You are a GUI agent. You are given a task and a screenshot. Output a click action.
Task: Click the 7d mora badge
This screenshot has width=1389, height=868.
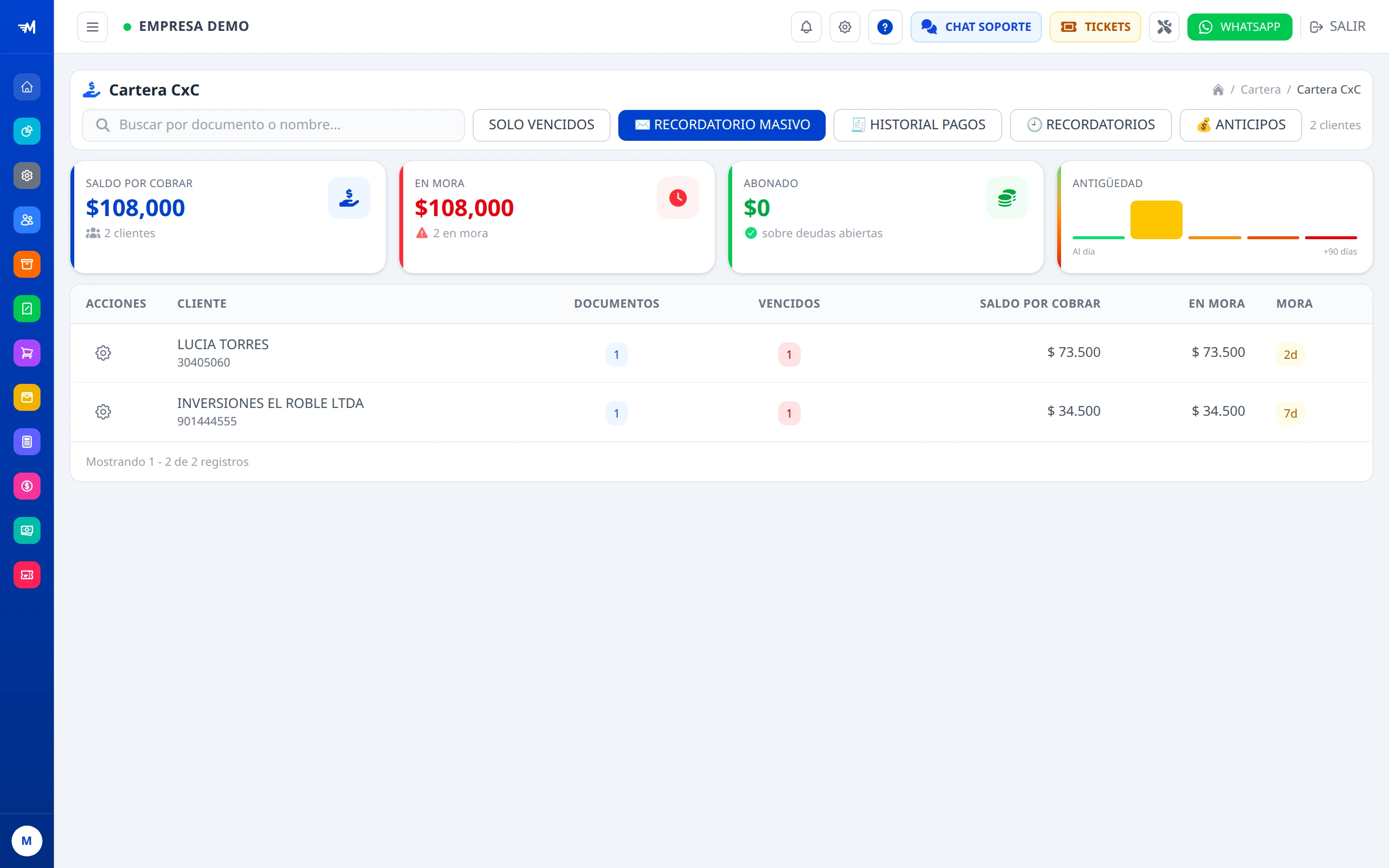pyautogui.click(x=1290, y=413)
